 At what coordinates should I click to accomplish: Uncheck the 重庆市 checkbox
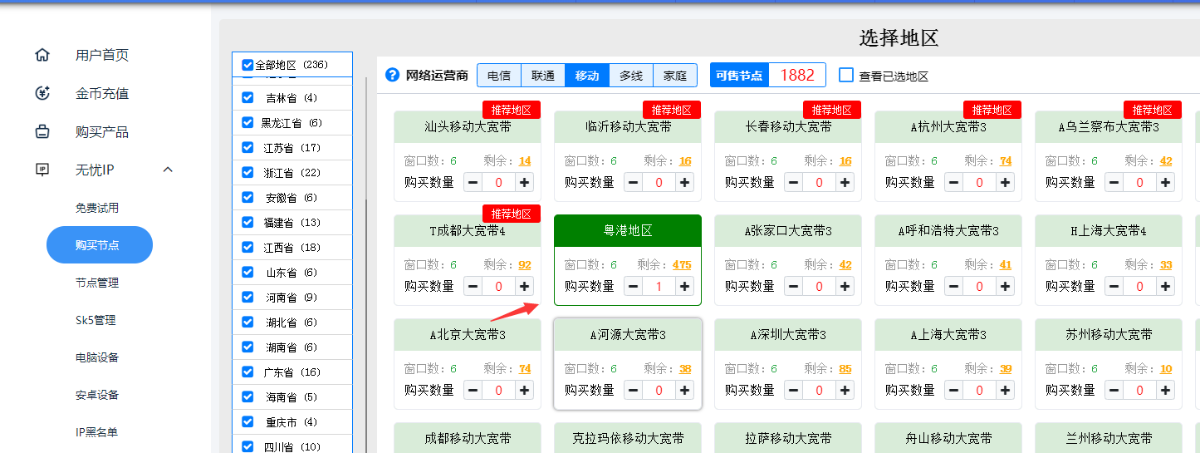coord(247,422)
